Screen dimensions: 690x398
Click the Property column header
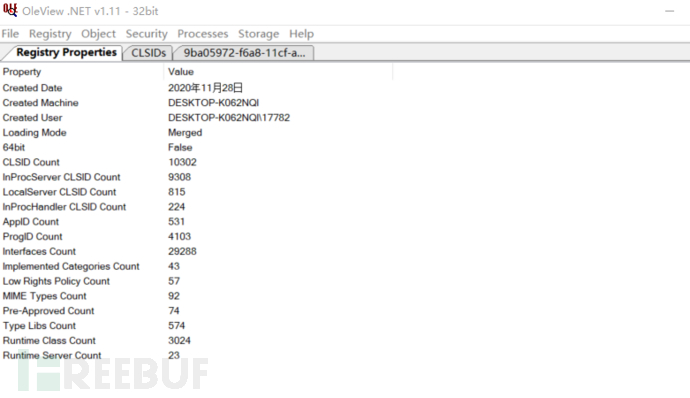point(82,72)
